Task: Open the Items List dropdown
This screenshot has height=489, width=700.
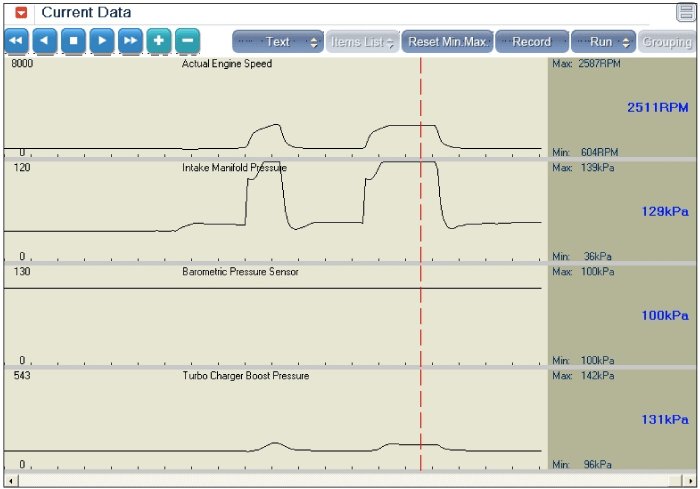Action: coord(362,42)
